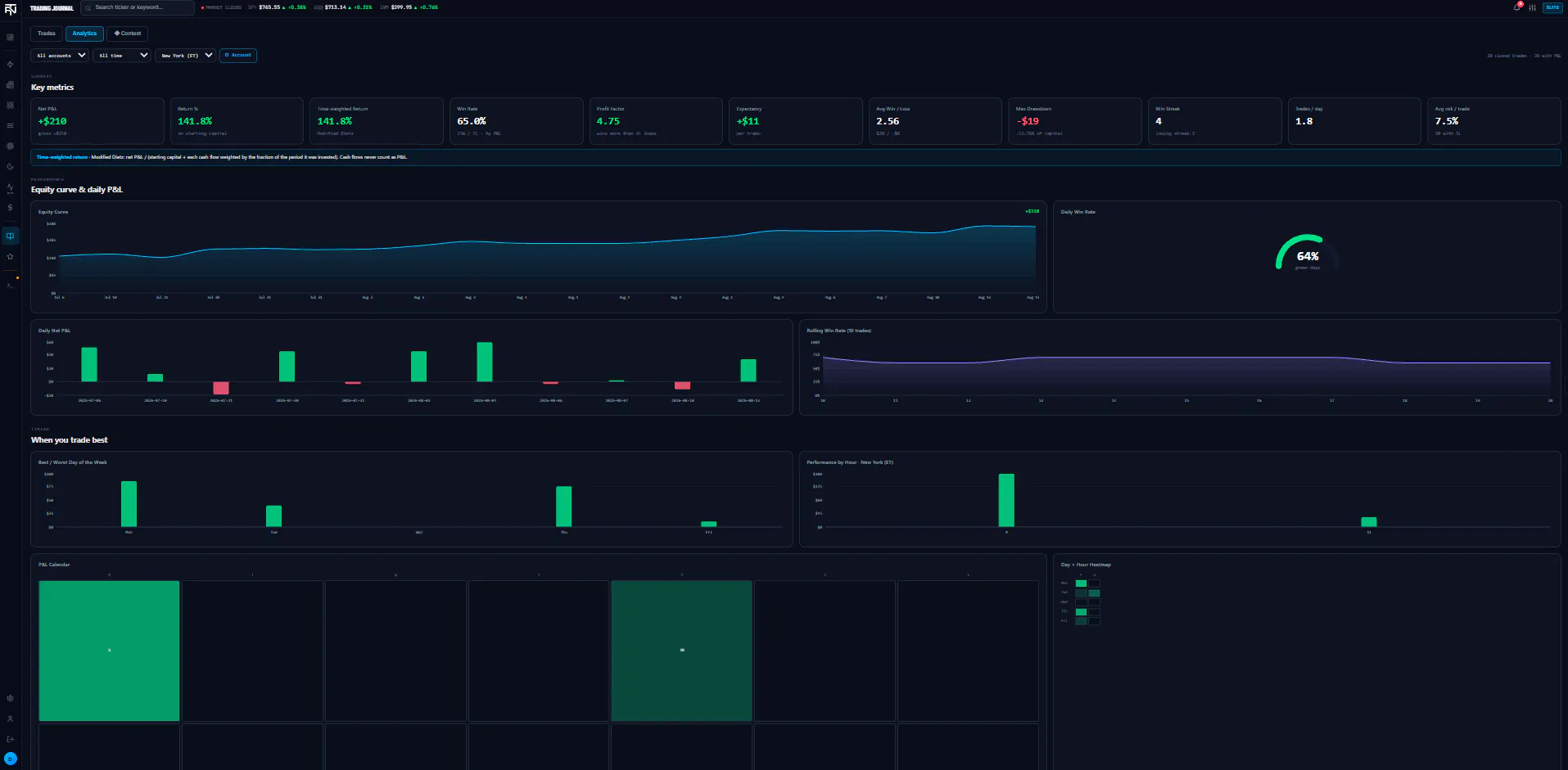The height and width of the screenshot is (770, 1568).
Task: Switch to the Trades tab
Action: click(x=47, y=34)
